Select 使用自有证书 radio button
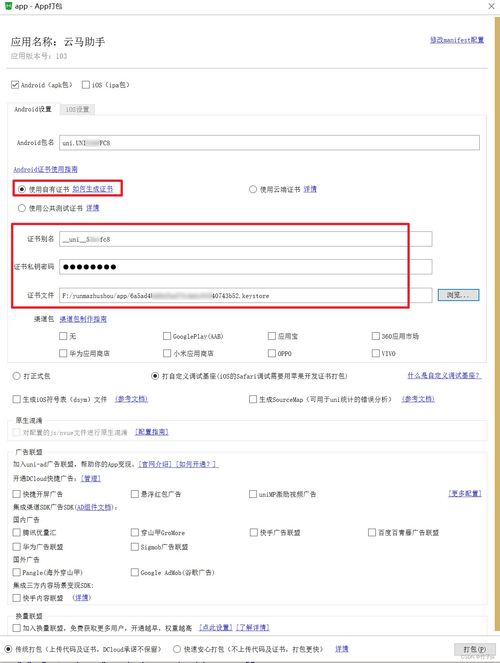This screenshot has height=663, width=500. [22, 189]
